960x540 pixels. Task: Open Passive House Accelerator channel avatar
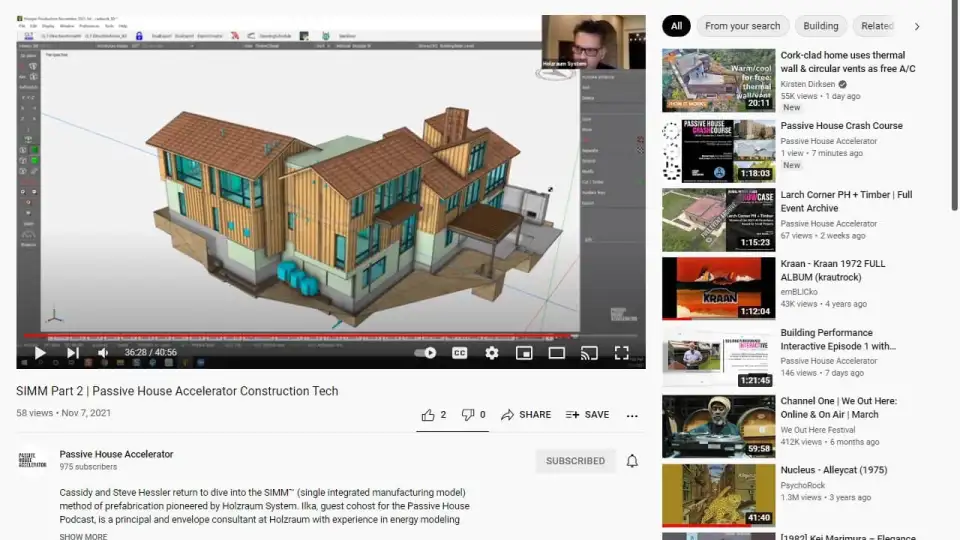coord(32,460)
